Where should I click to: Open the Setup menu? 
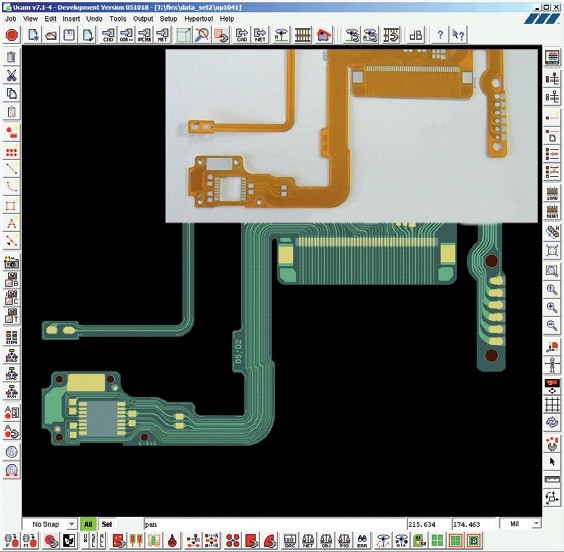pyautogui.click(x=168, y=19)
